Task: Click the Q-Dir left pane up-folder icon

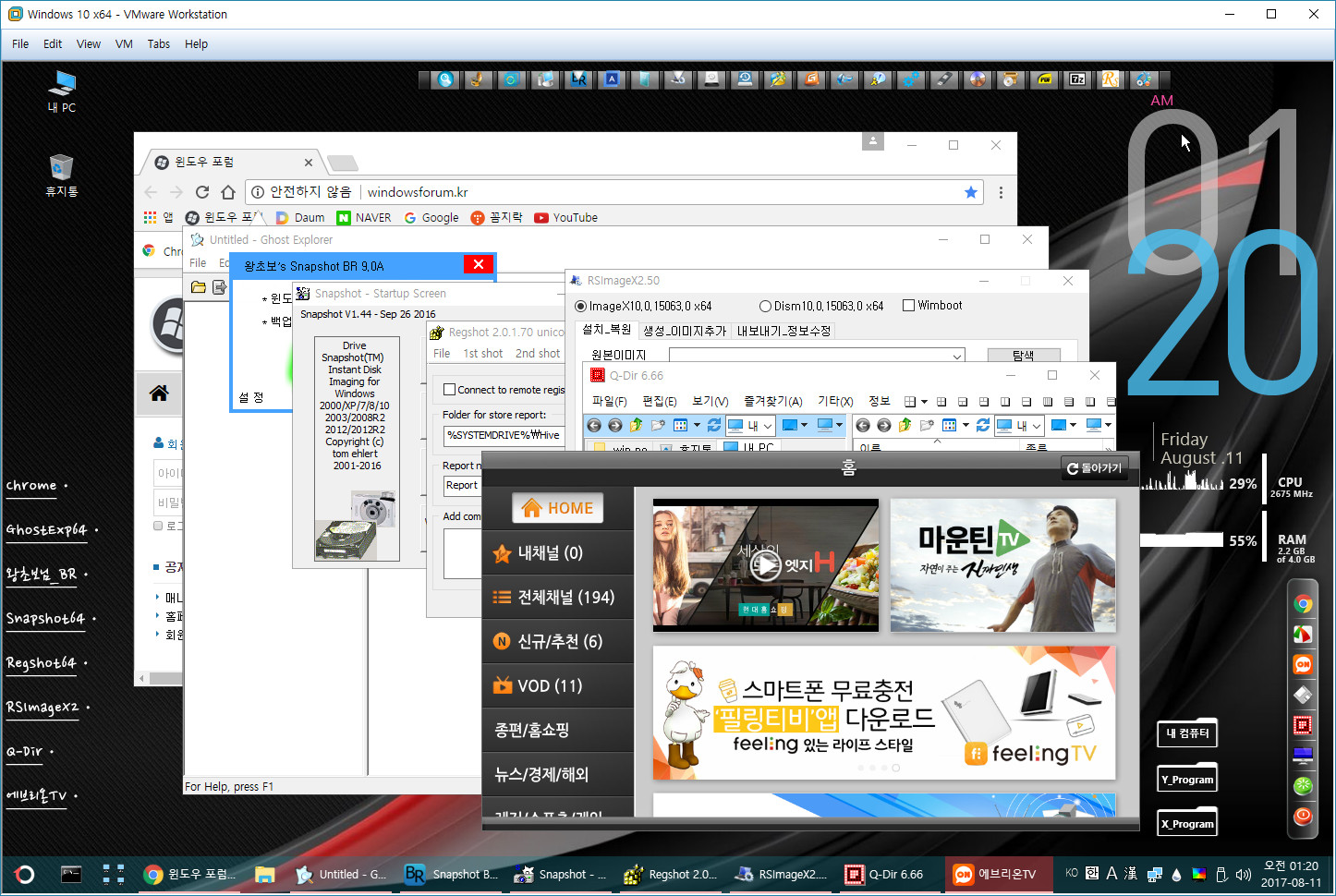Action: coord(636,425)
